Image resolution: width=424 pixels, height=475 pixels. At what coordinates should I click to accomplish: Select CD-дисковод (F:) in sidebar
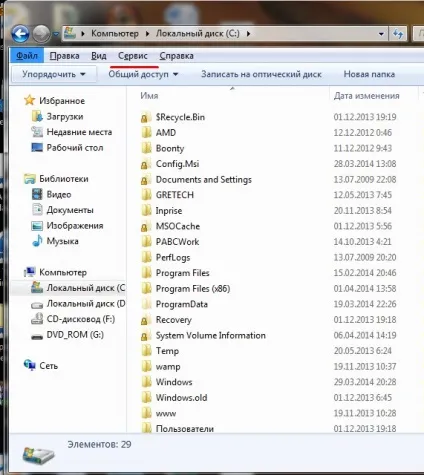click(80, 319)
